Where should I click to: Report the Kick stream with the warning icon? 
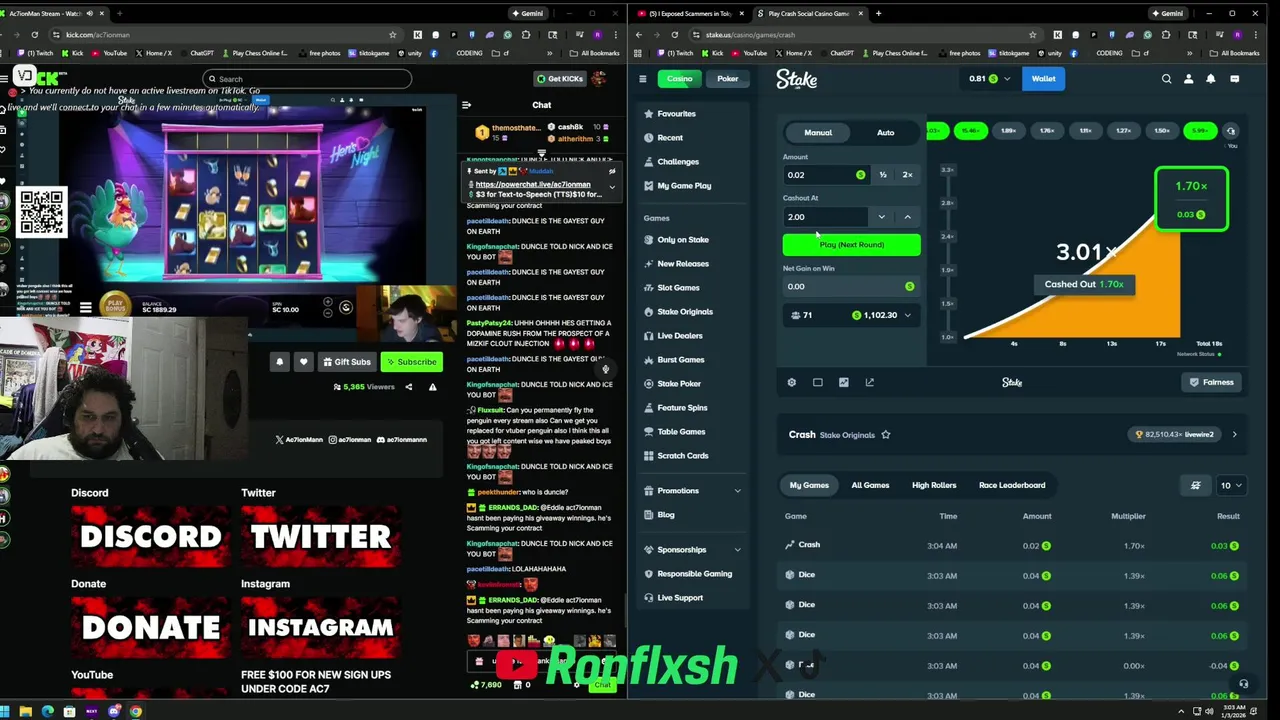[432, 387]
